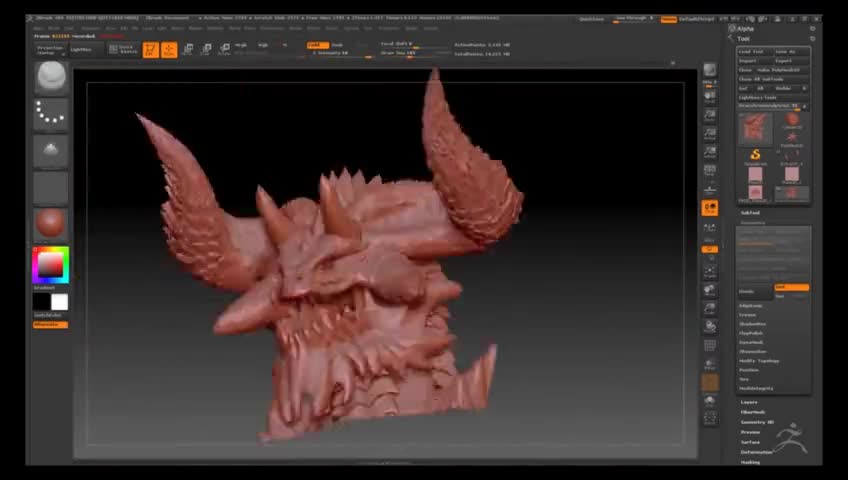The image size is (848, 480).
Task: Select the SimpleBrush tool with the S icon
Action: [756, 156]
